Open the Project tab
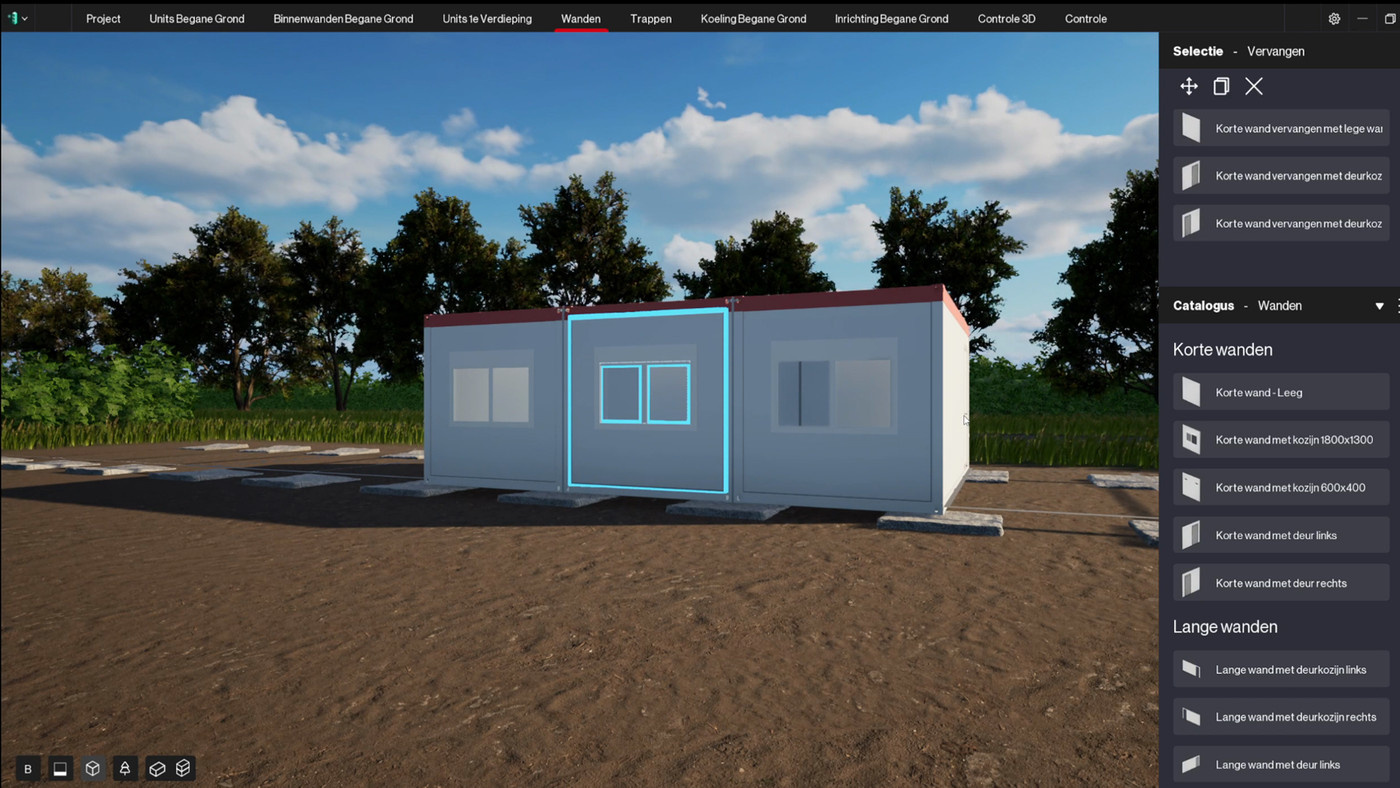Image resolution: width=1400 pixels, height=788 pixels. (x=103, y=19)
